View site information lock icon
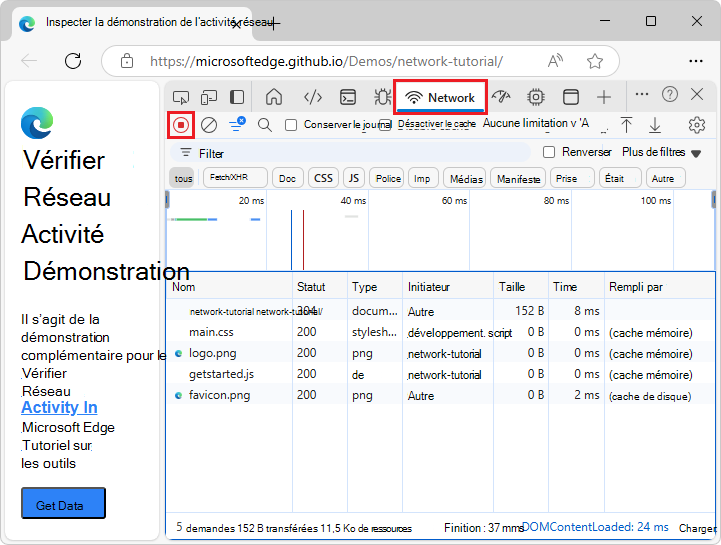 pos(127,61)
